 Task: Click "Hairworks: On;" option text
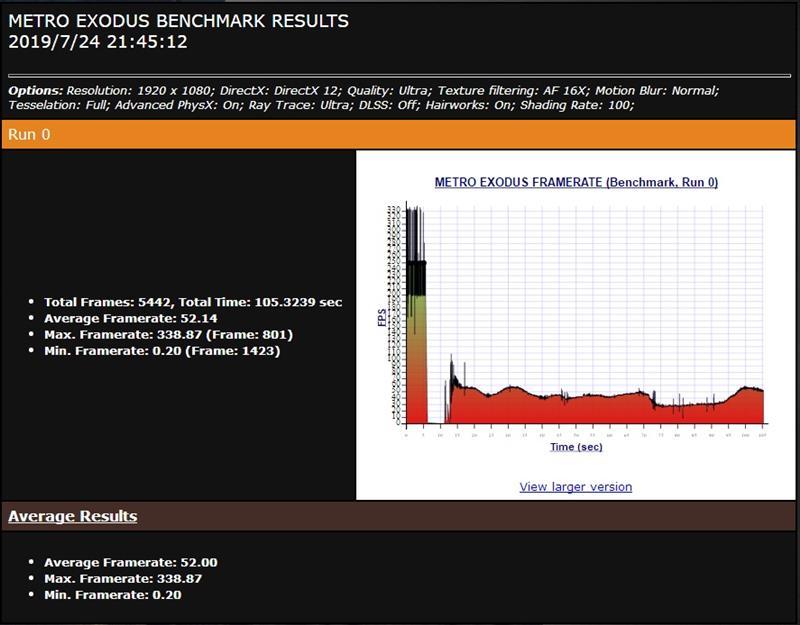(x=471, y=105)
